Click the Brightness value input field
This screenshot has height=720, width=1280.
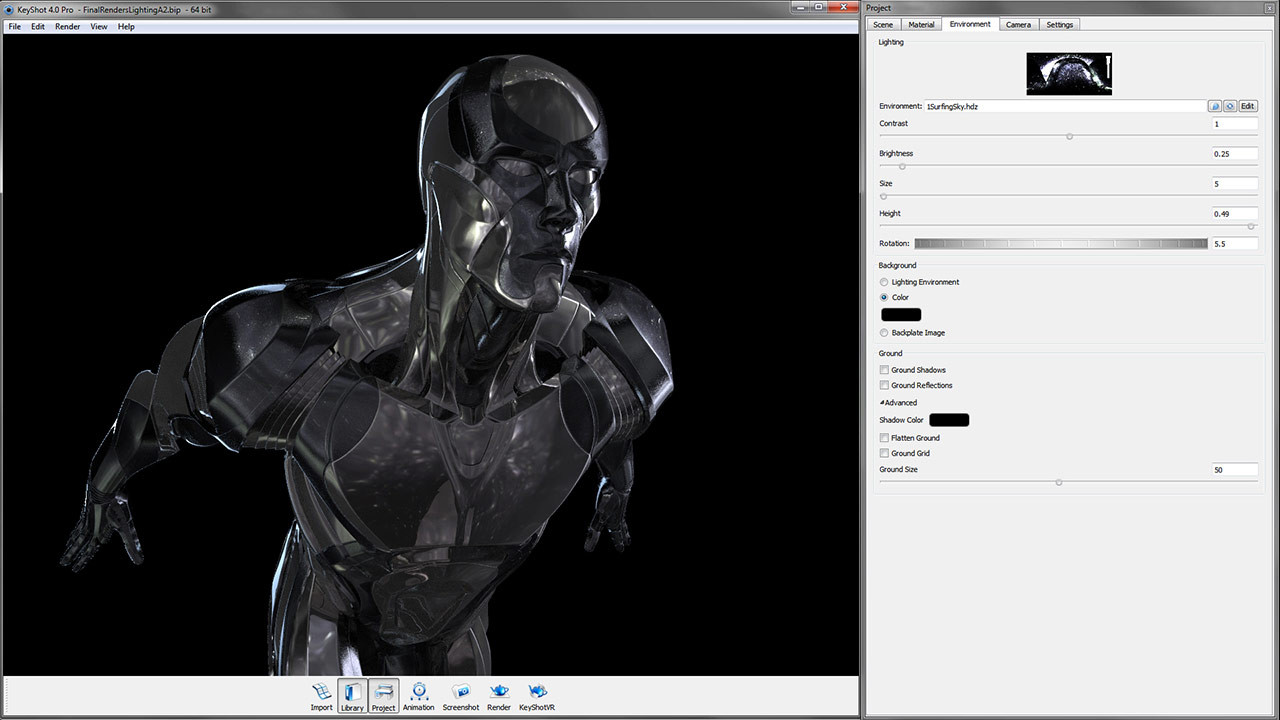click(1234, 154)
